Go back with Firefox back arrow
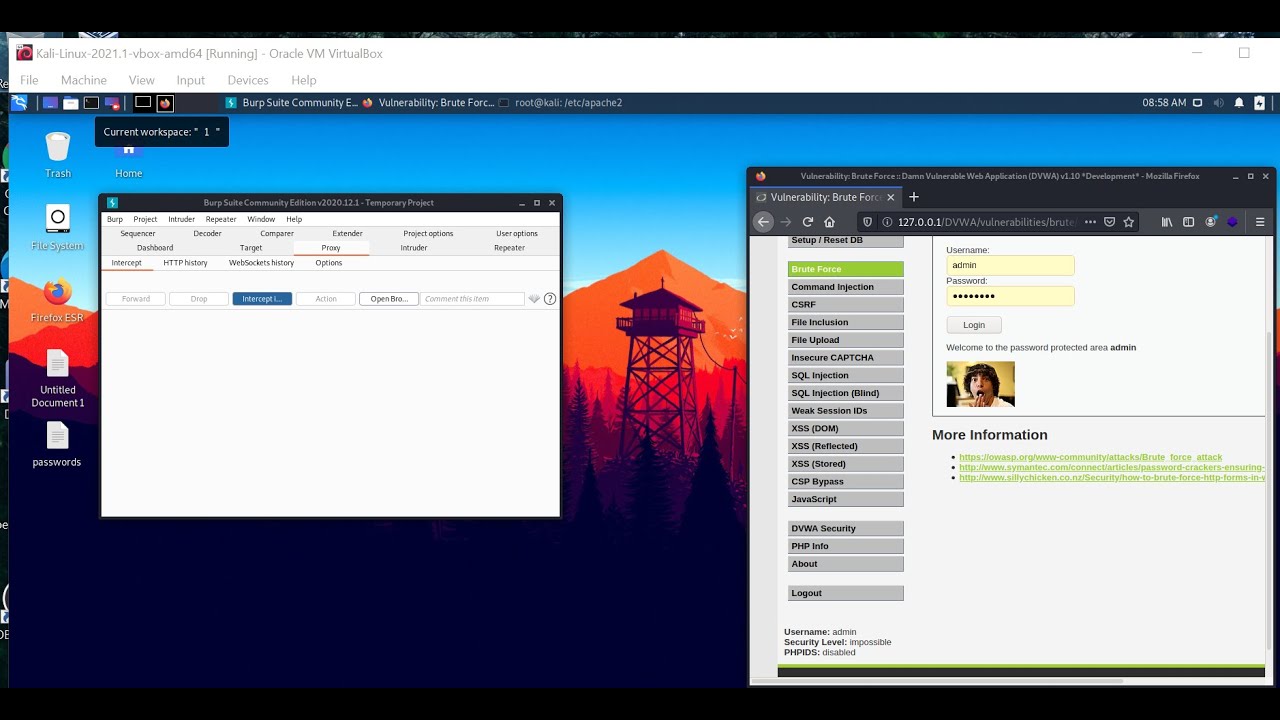Image resolution: width=1280 pixels, height=720 pixels. click(x=764, y=222)
